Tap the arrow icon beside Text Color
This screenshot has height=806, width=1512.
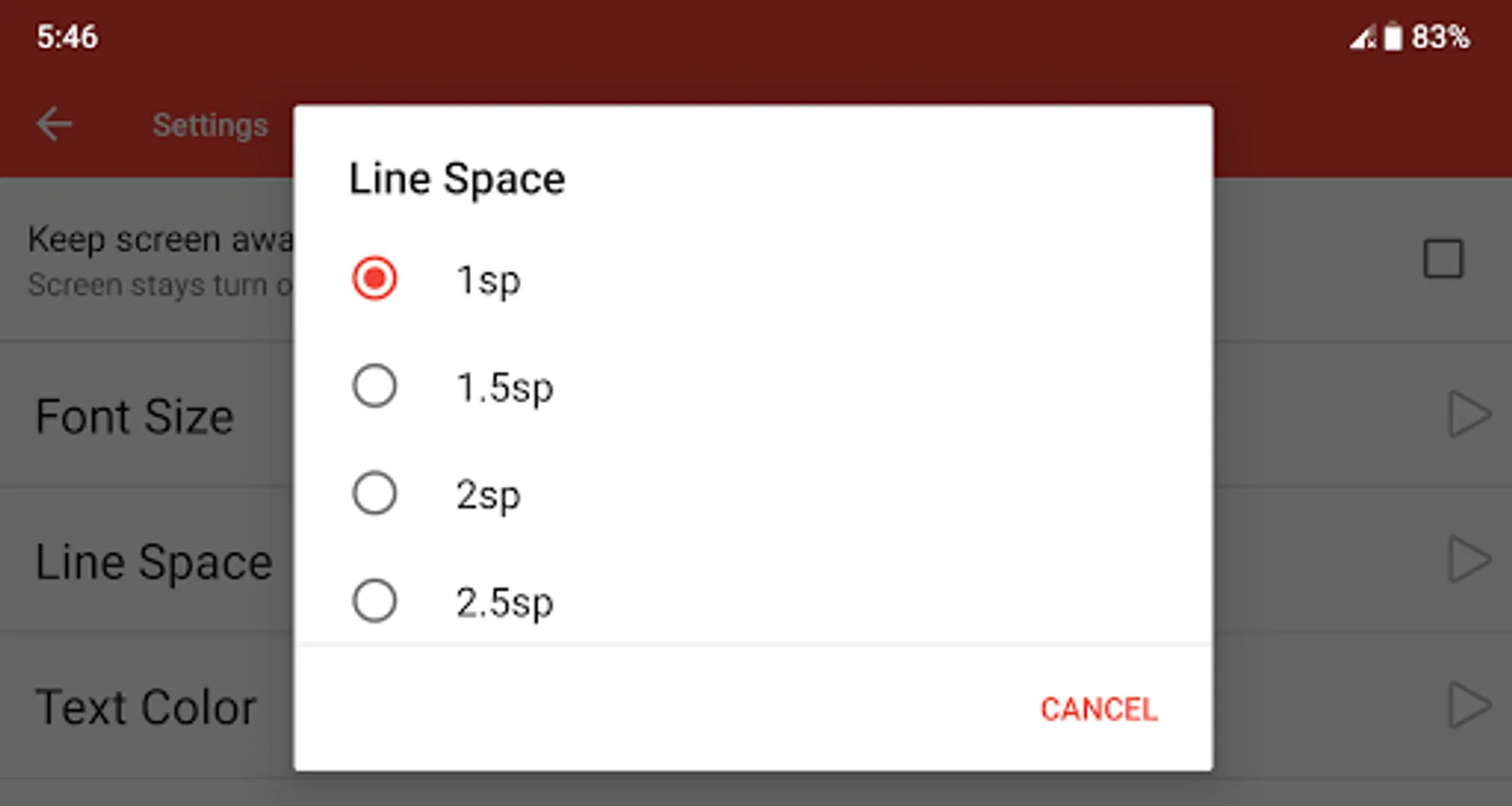1469,706
